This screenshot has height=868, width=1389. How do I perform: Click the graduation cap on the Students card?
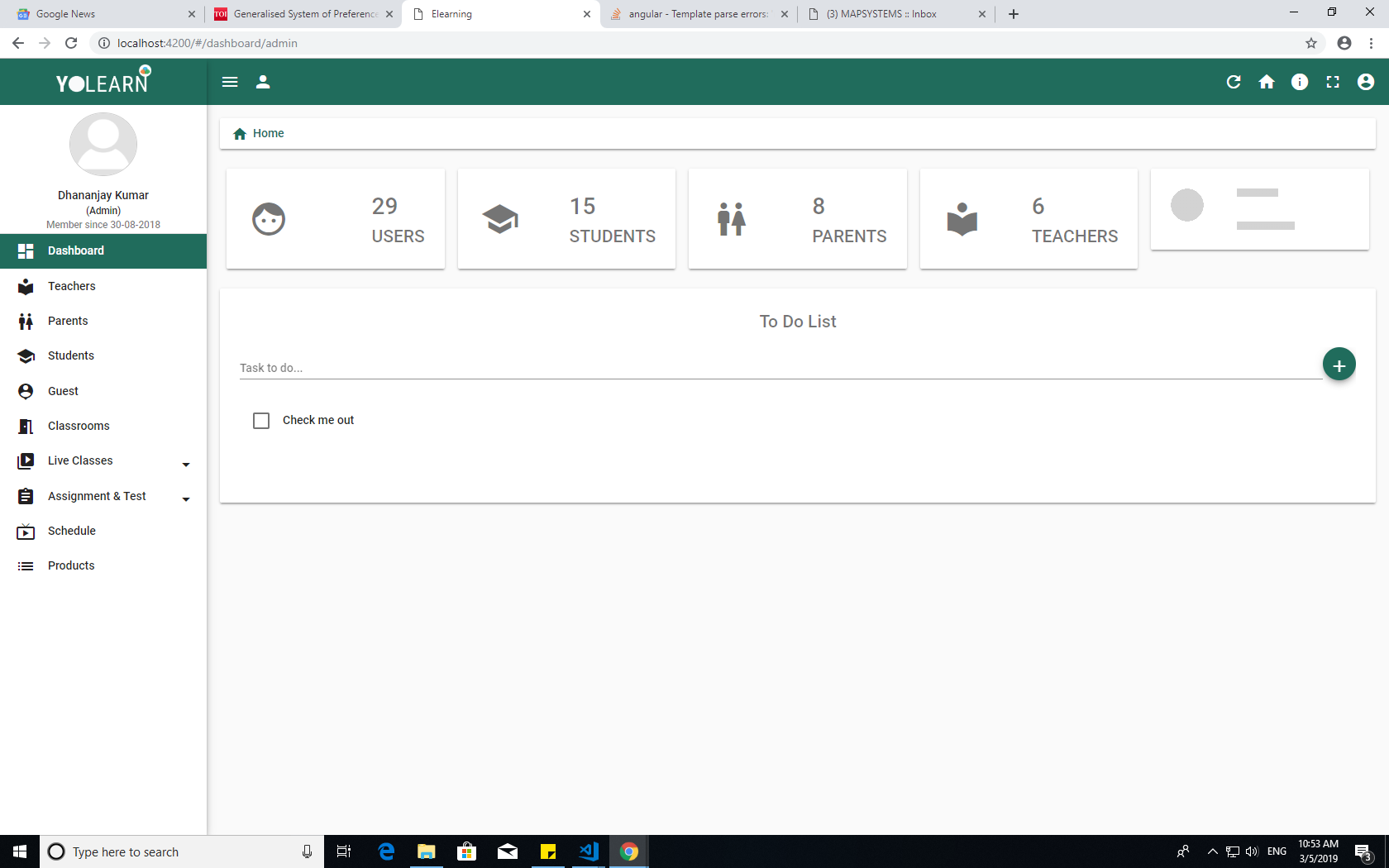coord(500,219)
